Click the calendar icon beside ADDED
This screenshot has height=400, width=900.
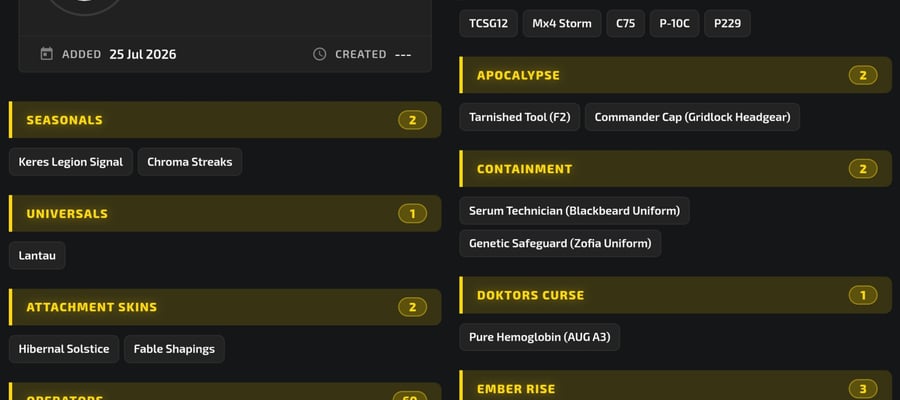point(46,54)
